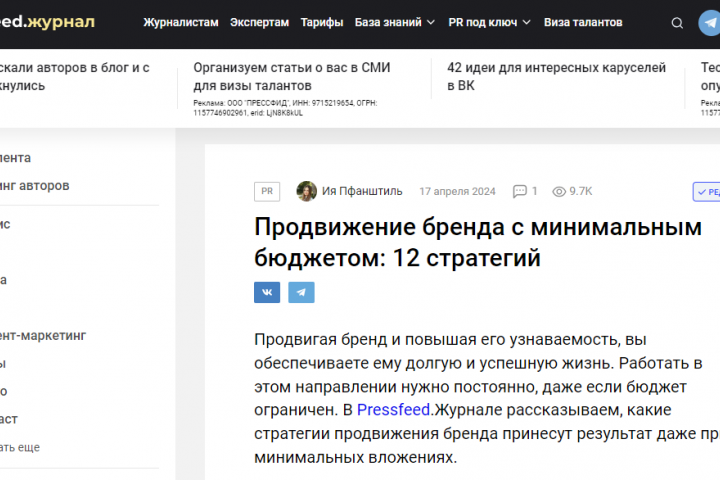Open the search magnifier icon
The image size is (720, 480).
point(677,23)
